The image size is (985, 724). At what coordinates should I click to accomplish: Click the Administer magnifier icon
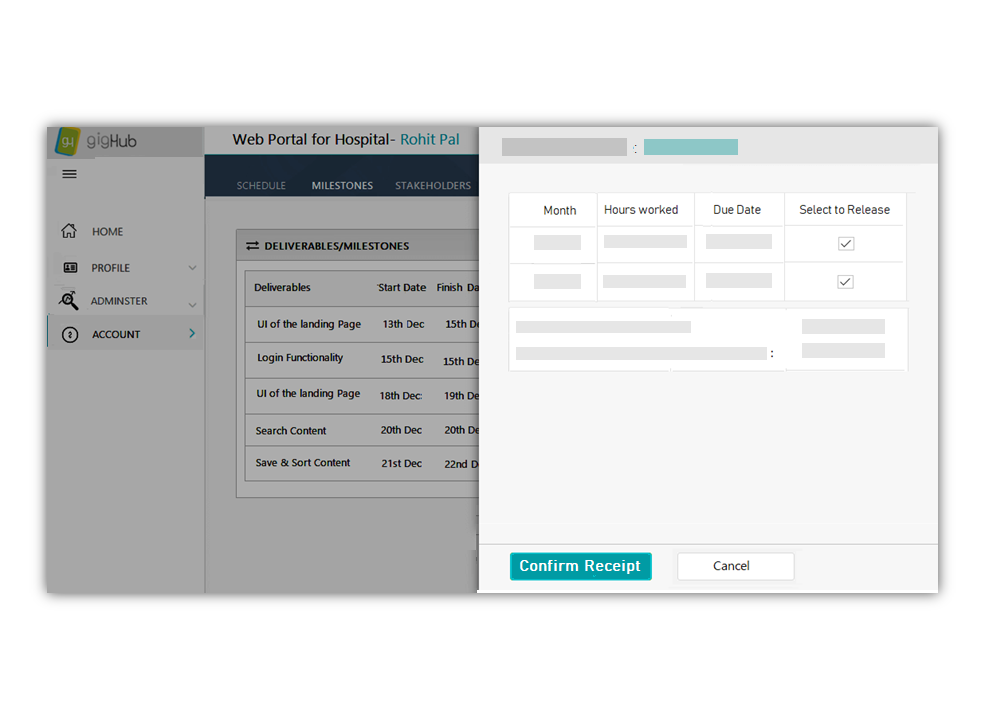point(68,300)
